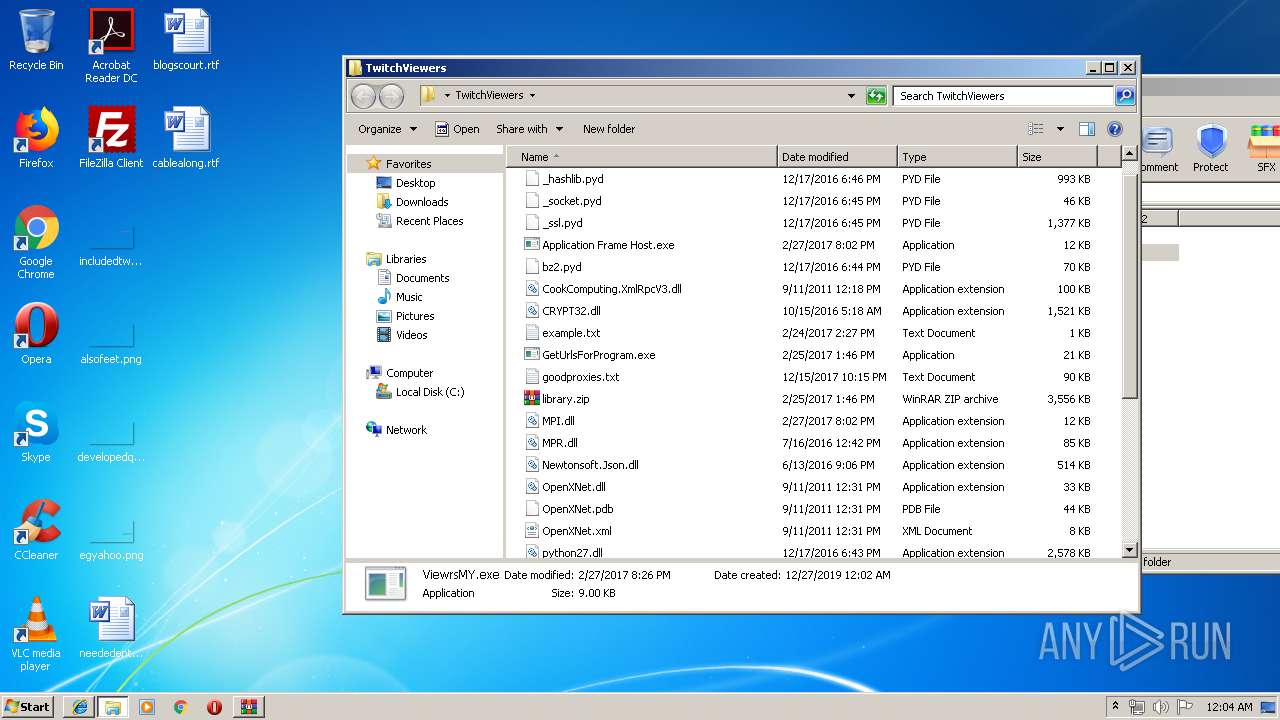The image size is (1280, 720).
Task: Select the Videos library
Action: tap(411, 335)
